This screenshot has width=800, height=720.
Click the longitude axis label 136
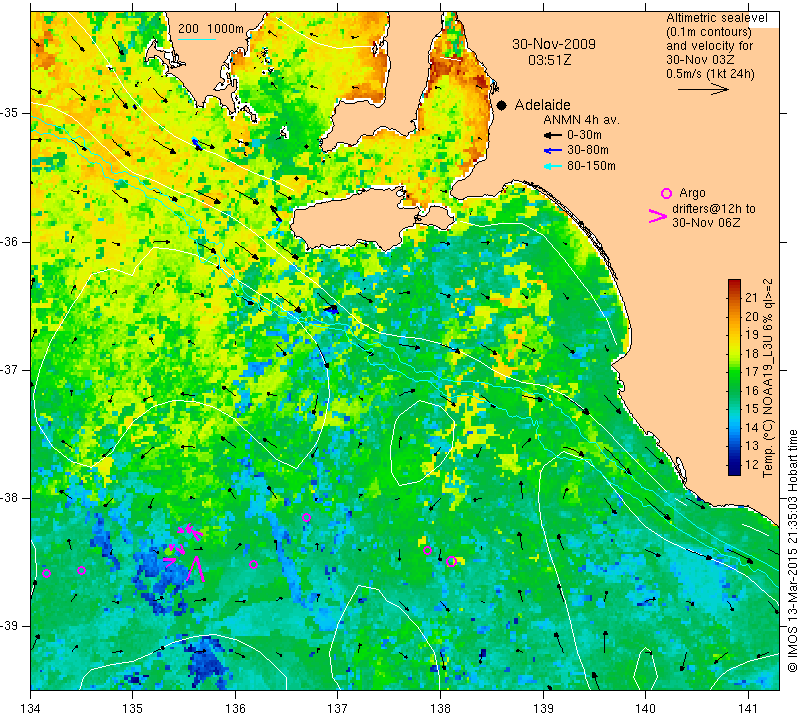tap(235, 708)
